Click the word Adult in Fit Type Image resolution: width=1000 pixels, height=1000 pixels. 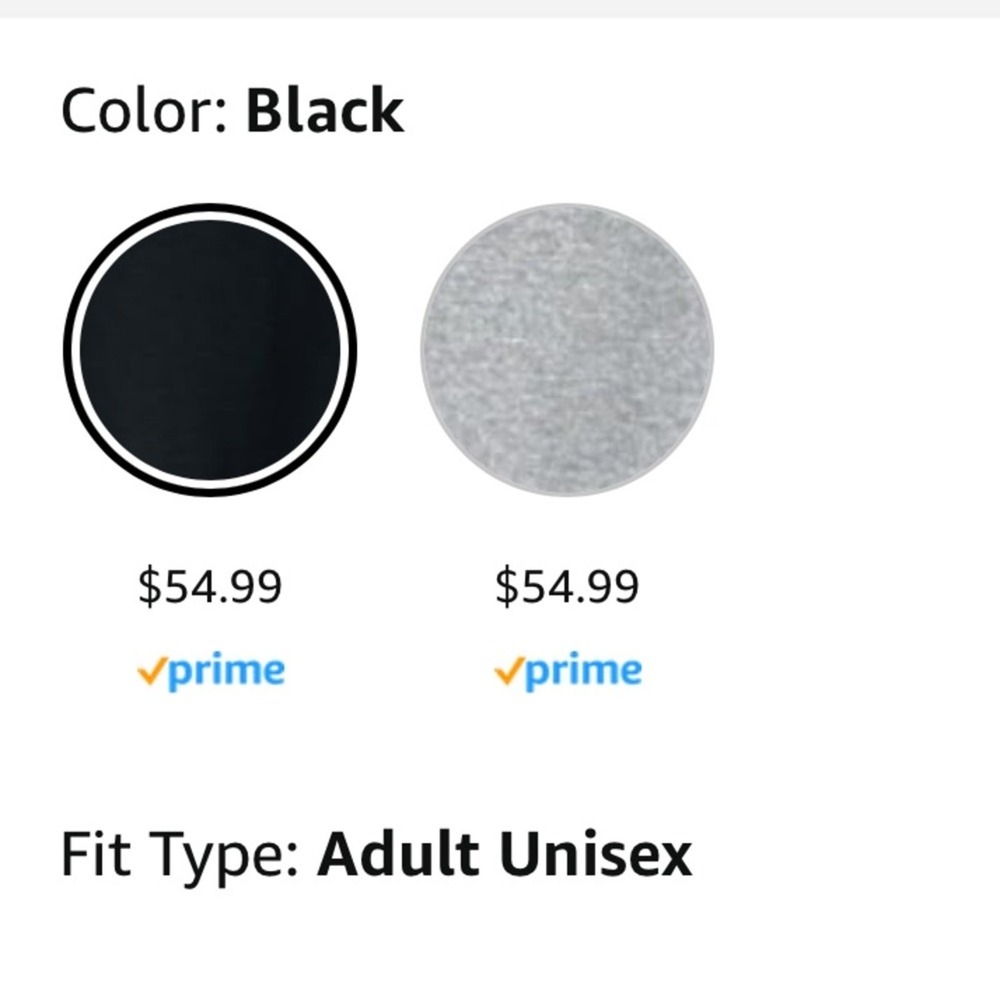398,853
